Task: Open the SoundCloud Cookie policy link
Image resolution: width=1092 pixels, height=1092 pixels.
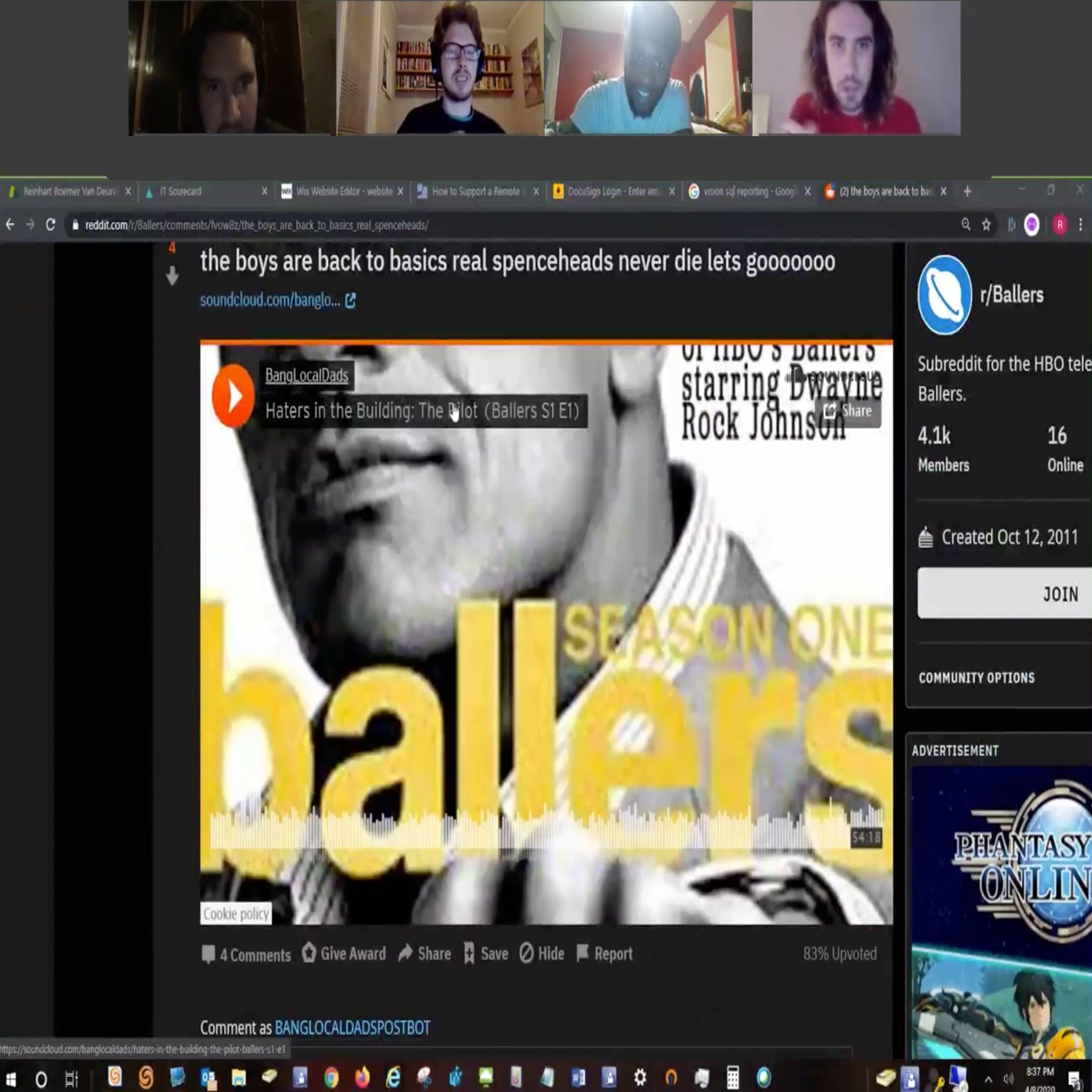Action: [236, 913]
